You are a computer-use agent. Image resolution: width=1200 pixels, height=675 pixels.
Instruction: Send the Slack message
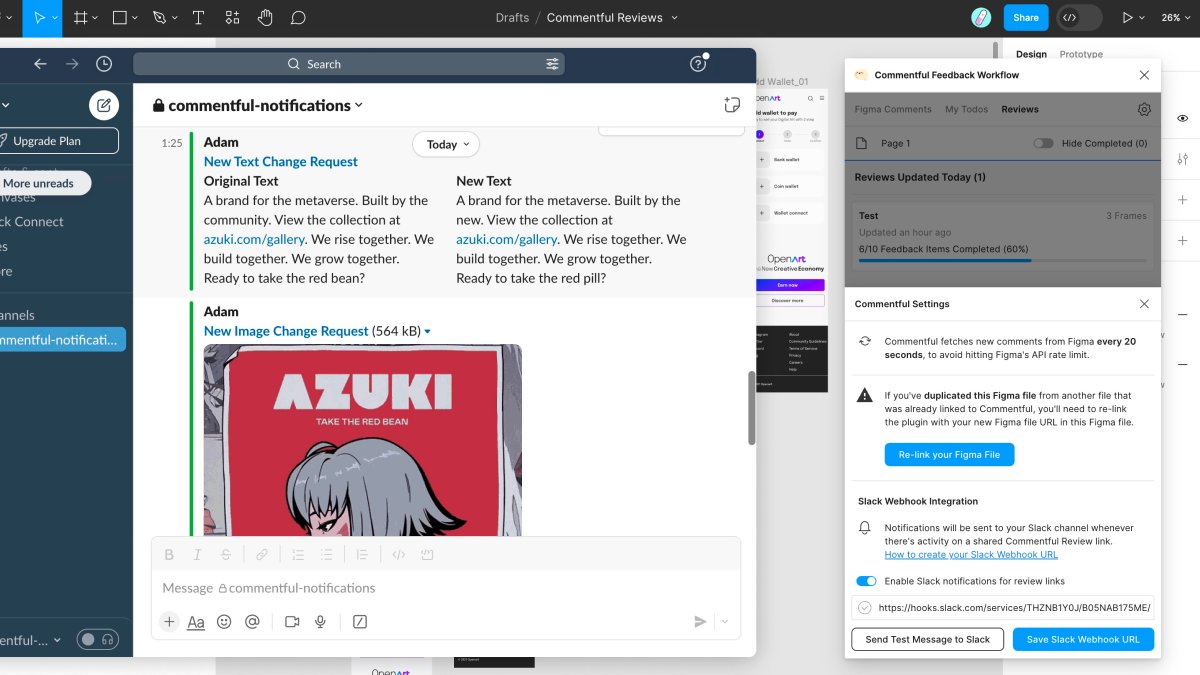pyautogui.click(x=700, y=622)
